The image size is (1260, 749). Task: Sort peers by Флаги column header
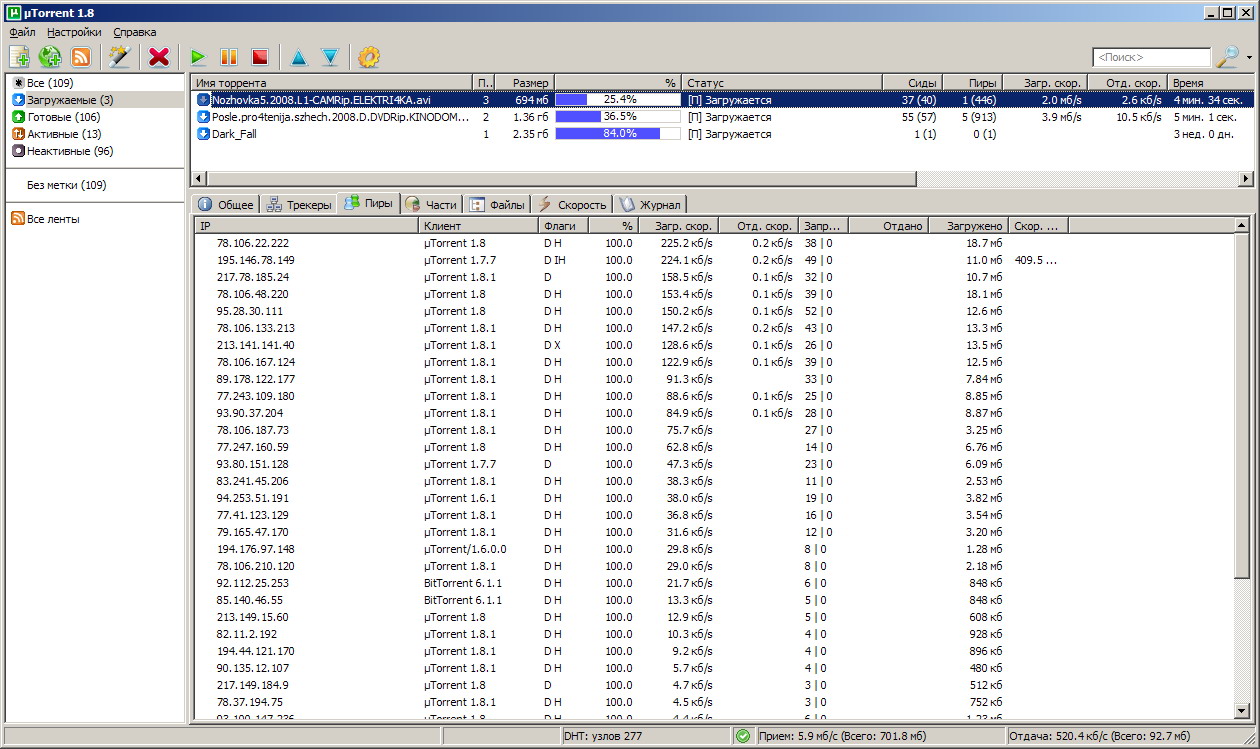(x=563, y=226)
